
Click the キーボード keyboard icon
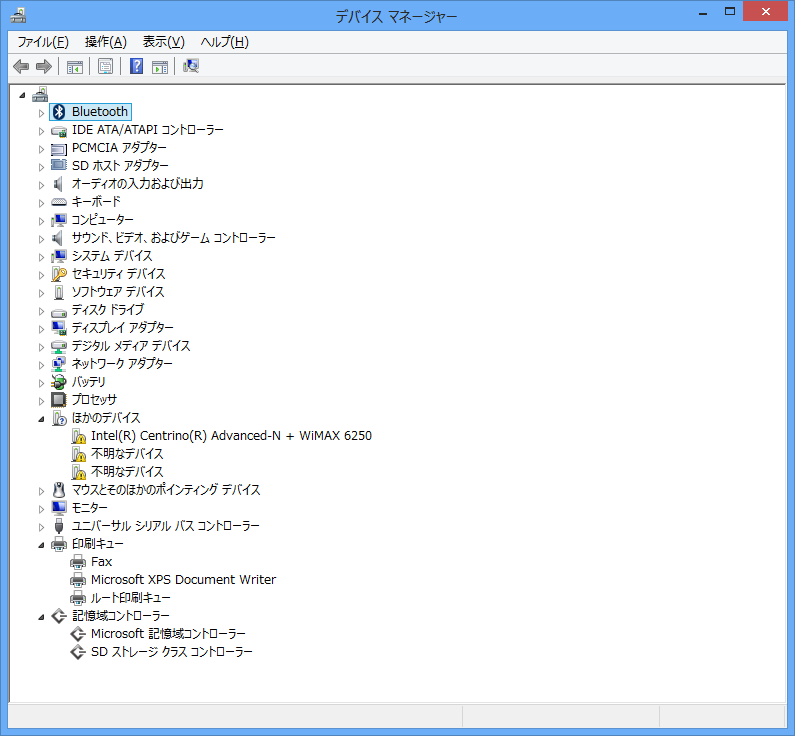point(59,202)
